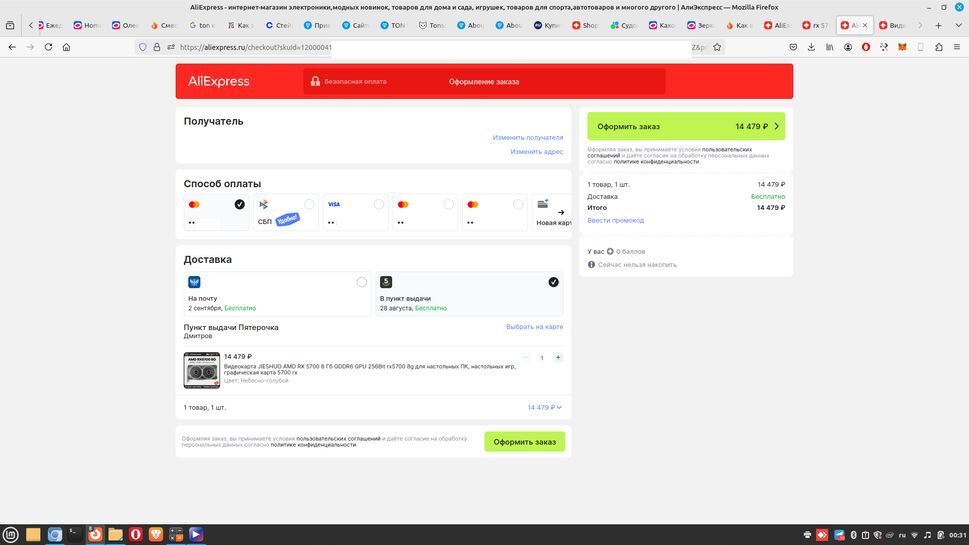Switch to the rx 57 browser tab

(815, 25)
